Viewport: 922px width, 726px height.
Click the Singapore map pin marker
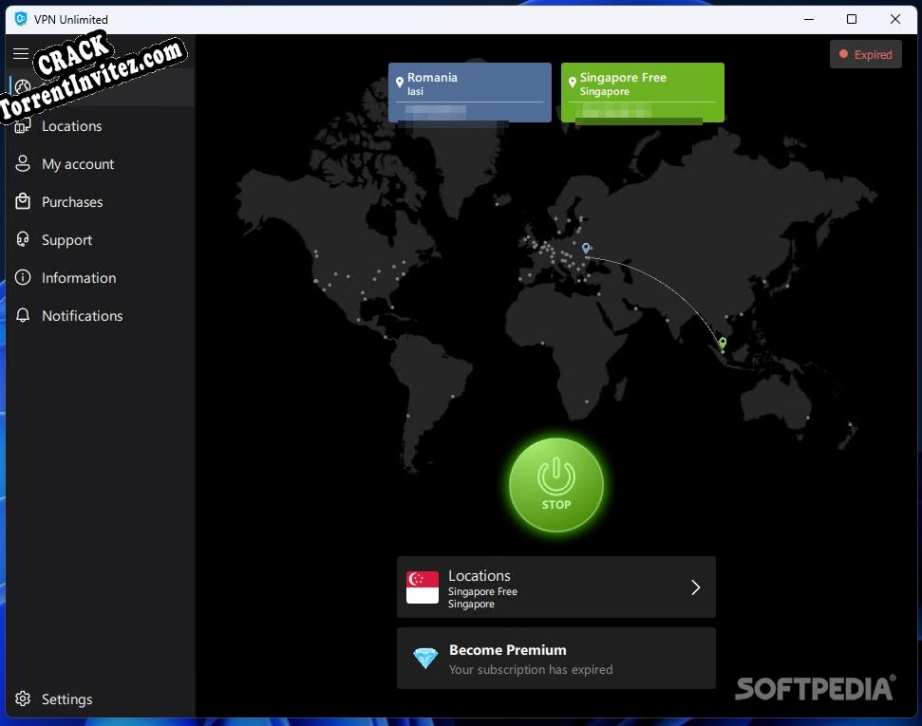coord(722,344)
